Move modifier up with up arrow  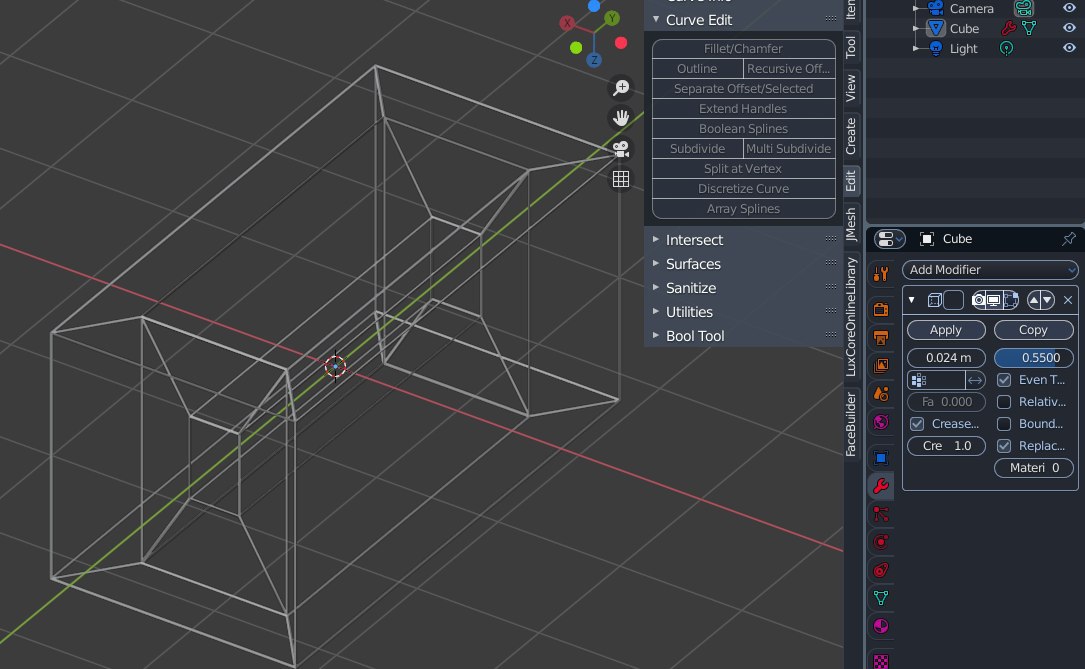(x=1034, y=300)
